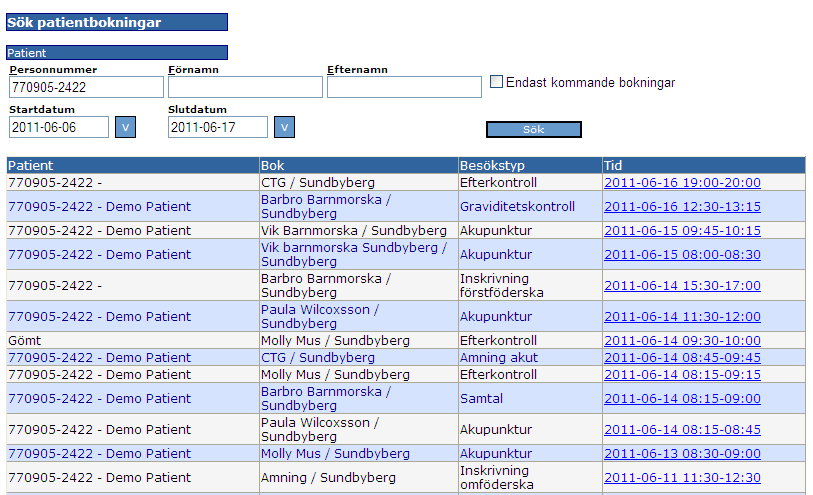Viewport: 813px width, 495px height.
Task: Open booking 2011-06-14 08:15-09:15
Action: click(x=682, y=375)
